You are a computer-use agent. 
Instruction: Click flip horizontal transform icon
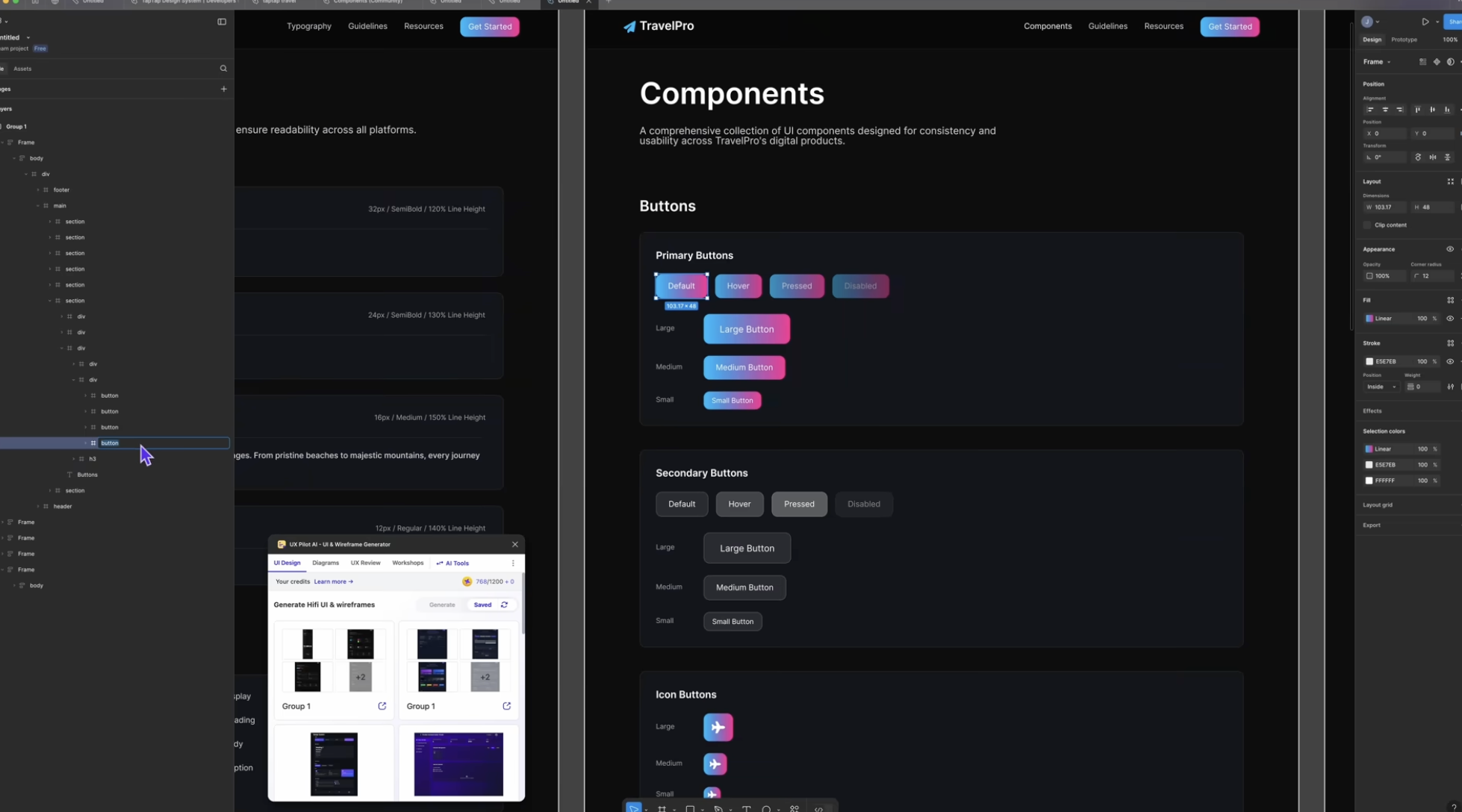click(1433, 157)
